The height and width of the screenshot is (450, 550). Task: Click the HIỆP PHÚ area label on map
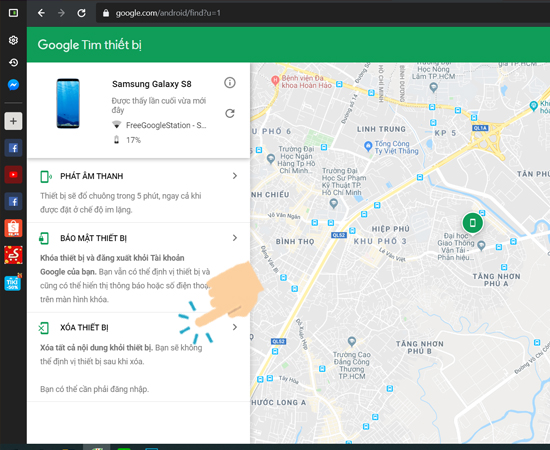click(390, 229)
